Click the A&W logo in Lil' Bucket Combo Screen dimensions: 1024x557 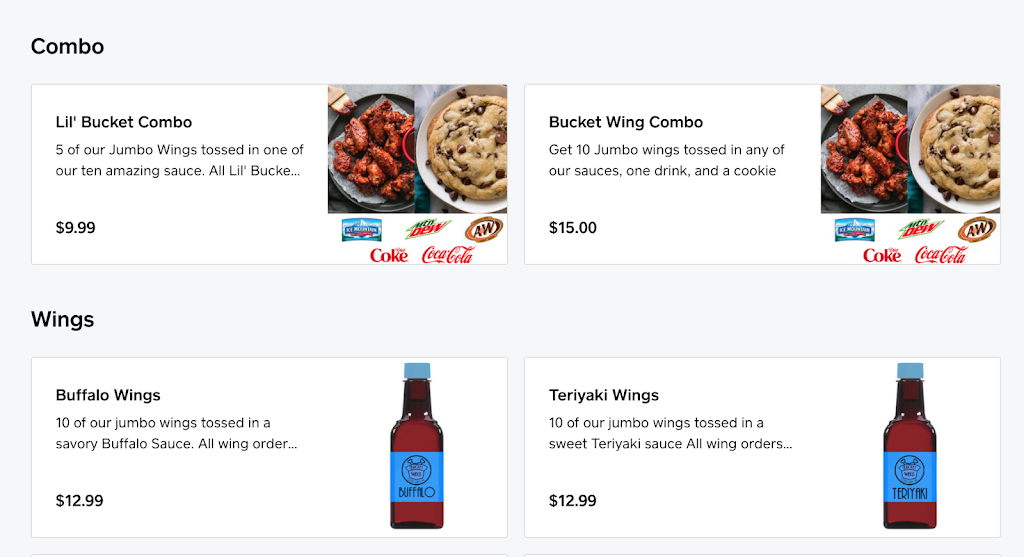(484, 229)
